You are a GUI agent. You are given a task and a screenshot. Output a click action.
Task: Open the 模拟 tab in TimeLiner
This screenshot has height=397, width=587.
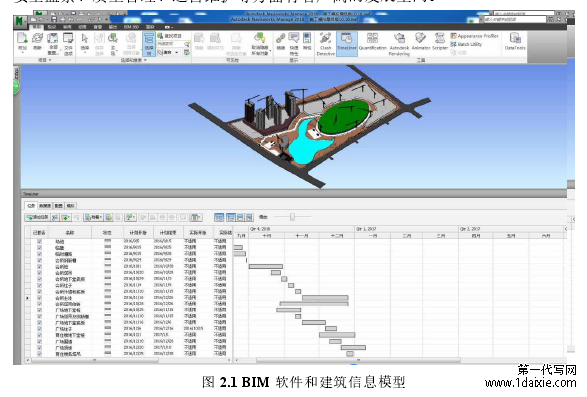click(71, 206)
